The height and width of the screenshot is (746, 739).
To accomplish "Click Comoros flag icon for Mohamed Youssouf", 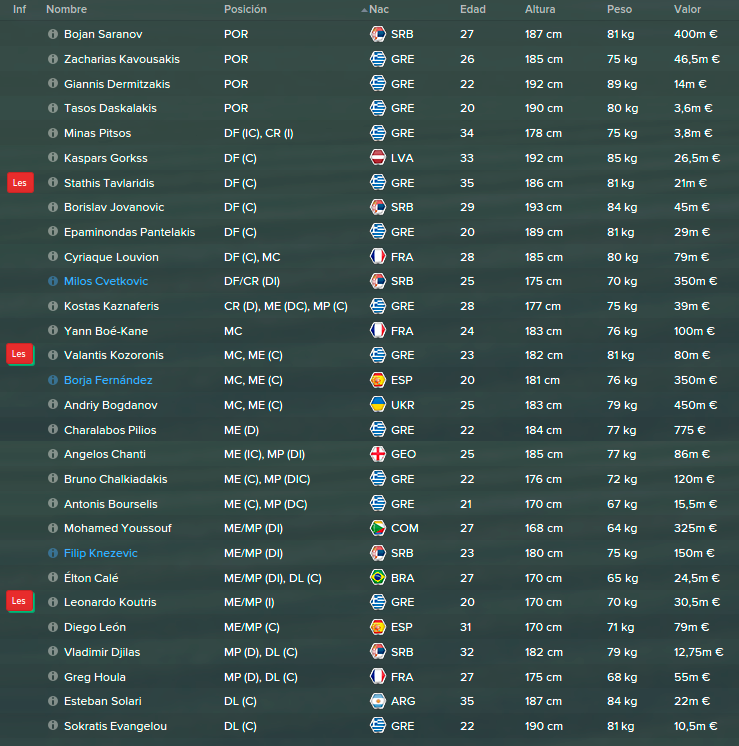I will coord(378,528).
